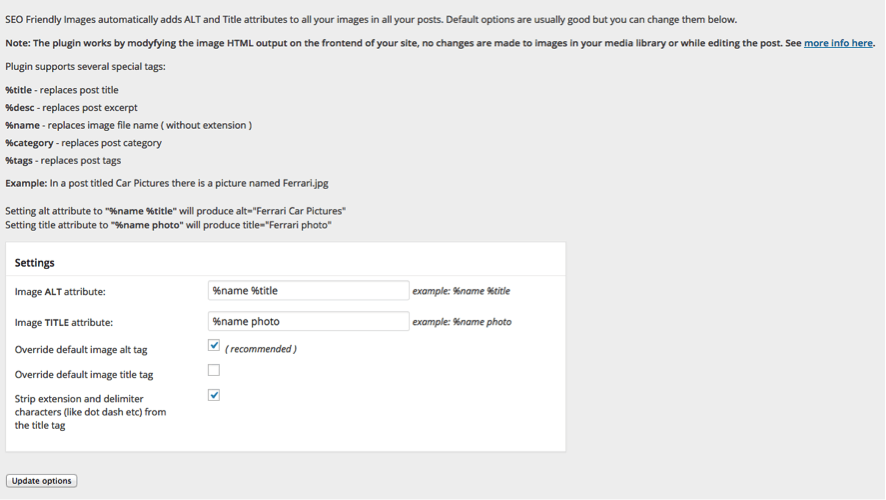Viewport: 886px width, 500px height.
Task: Click the 'Image ALT attribute:' label
Action: point(60,292)
